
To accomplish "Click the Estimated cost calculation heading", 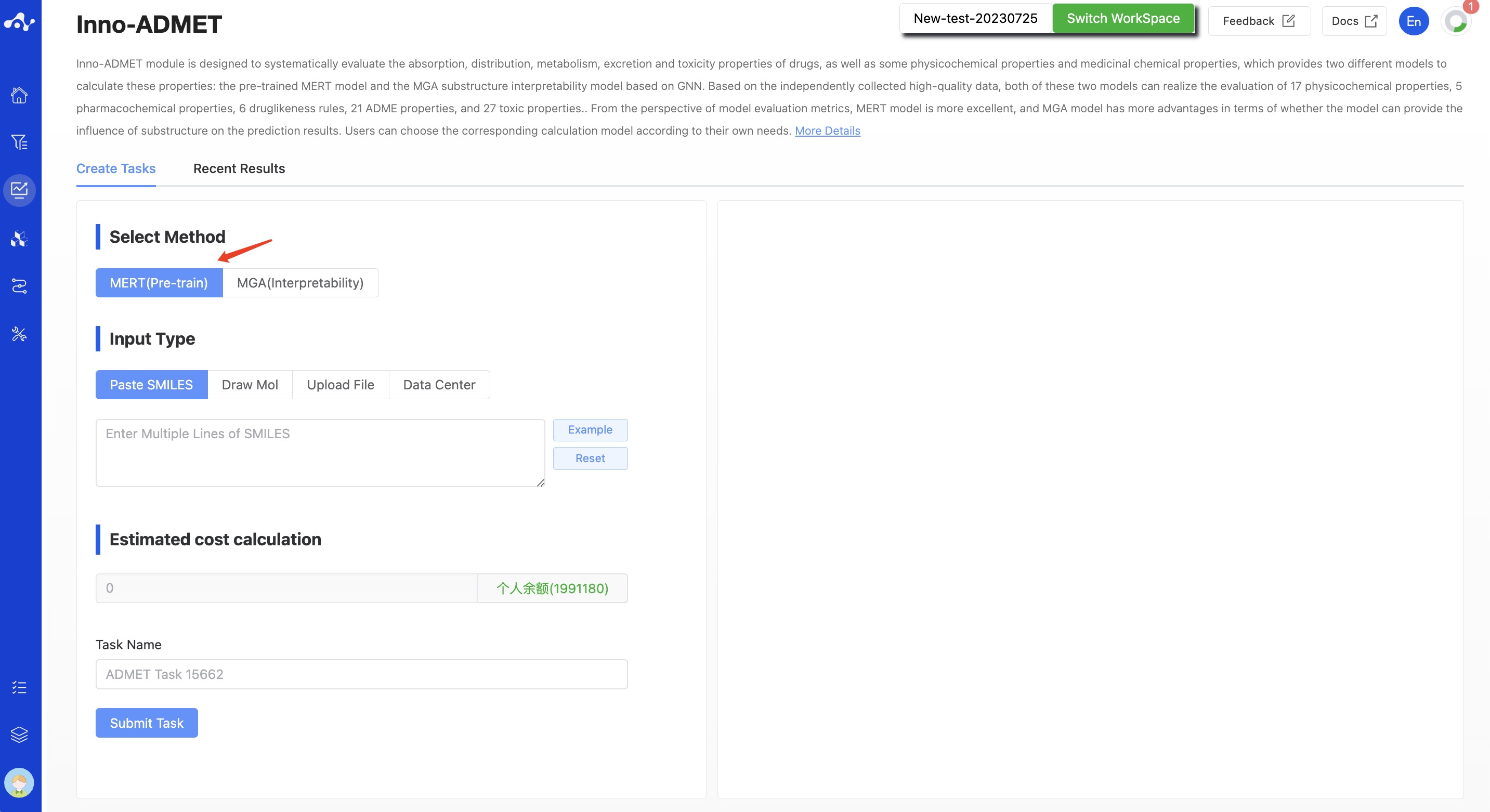I will click(215, 540).
